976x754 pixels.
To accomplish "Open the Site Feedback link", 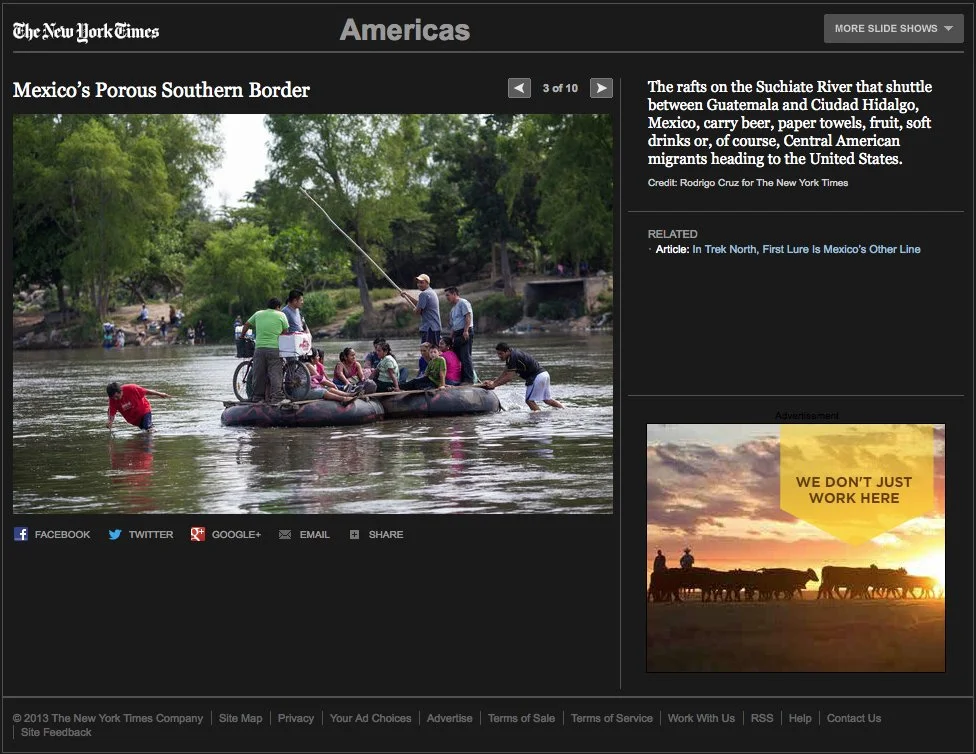I will tap(55, 732).
